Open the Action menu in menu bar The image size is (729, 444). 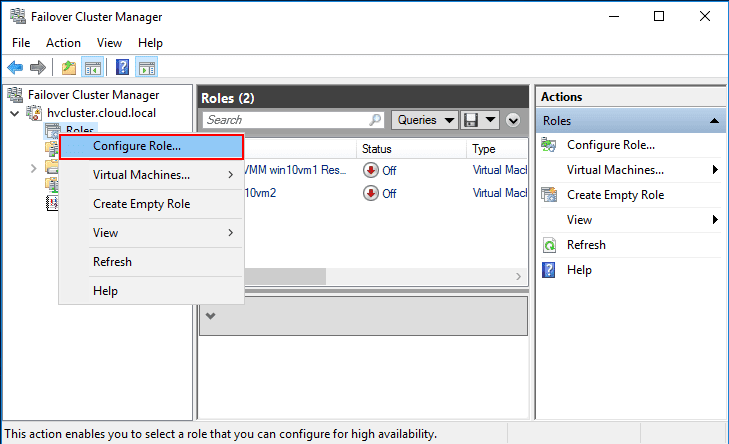[63, 43]
